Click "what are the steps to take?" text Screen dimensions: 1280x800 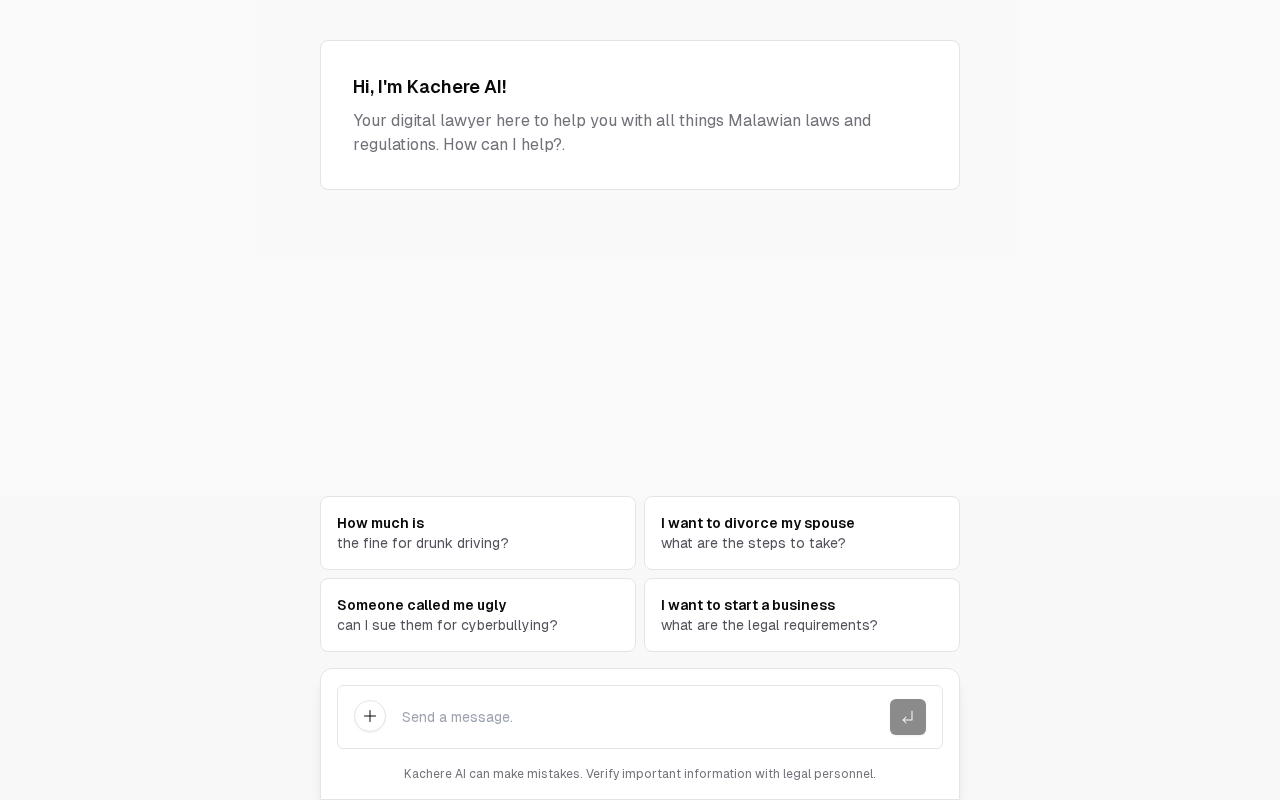point(753,543)
